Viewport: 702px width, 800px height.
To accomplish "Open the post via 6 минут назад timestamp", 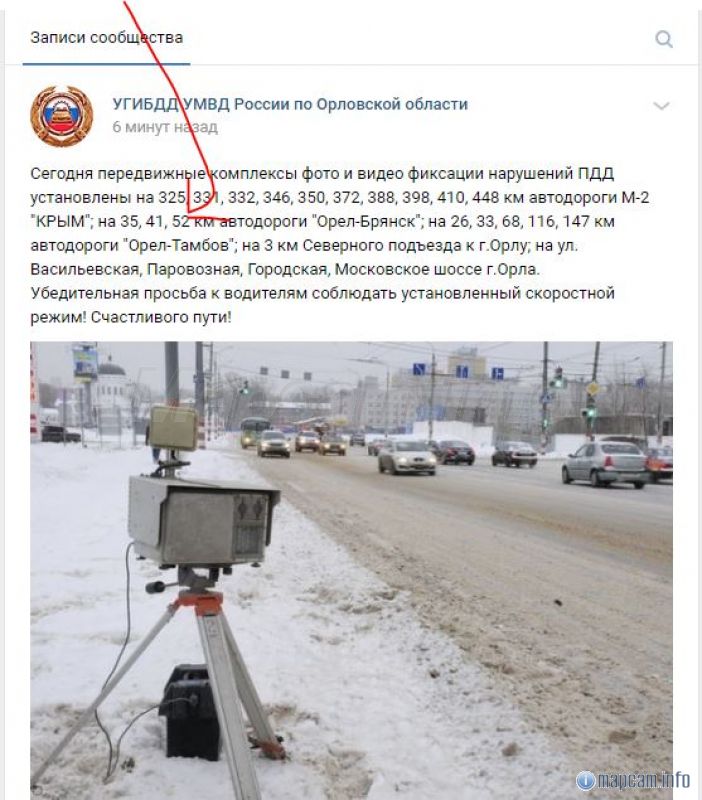I will [x=165, y=127].
